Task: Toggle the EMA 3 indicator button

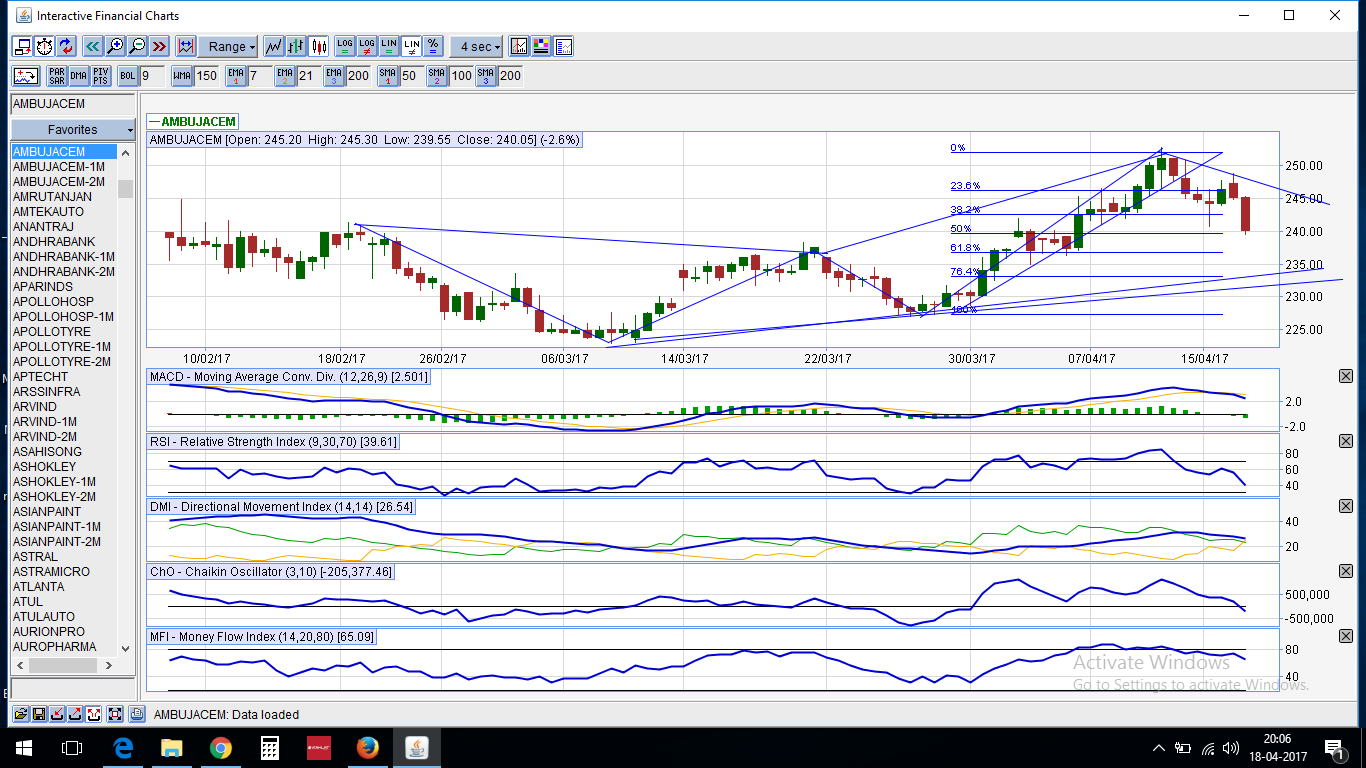Action: [335, 75]
